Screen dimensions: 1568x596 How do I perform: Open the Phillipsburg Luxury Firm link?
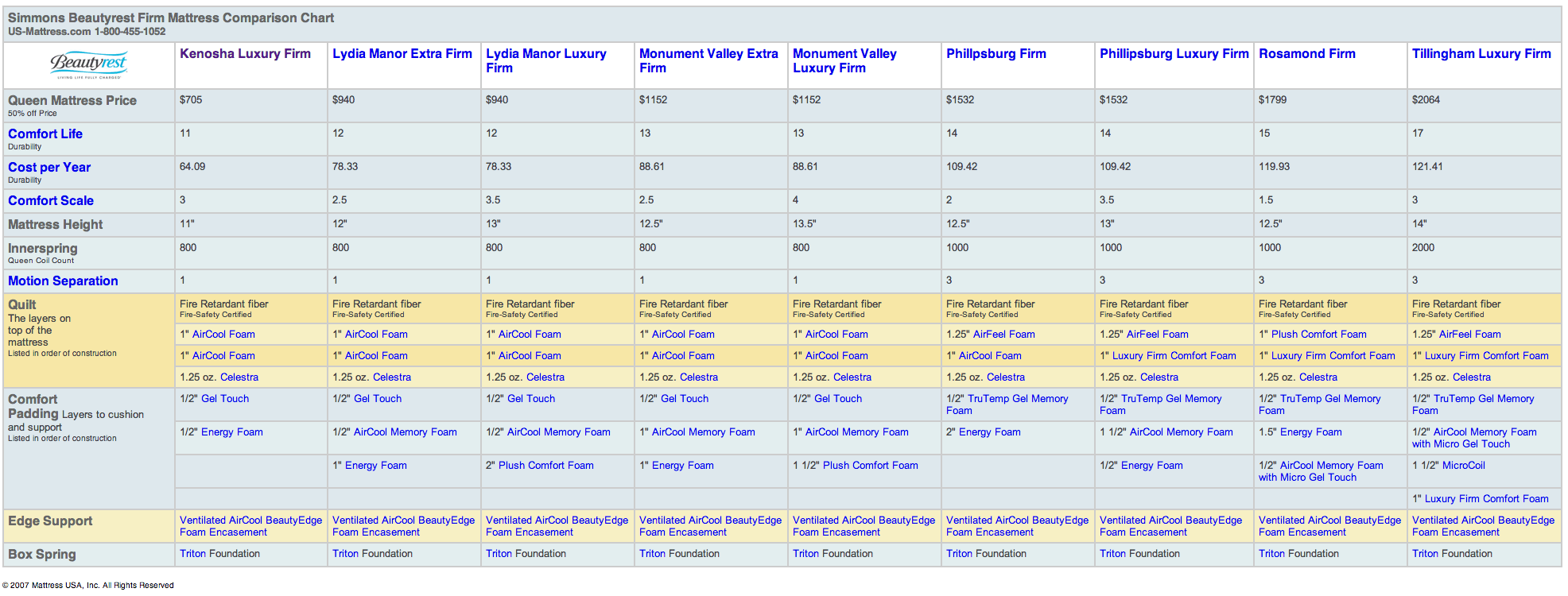(x=1174, y=54)
